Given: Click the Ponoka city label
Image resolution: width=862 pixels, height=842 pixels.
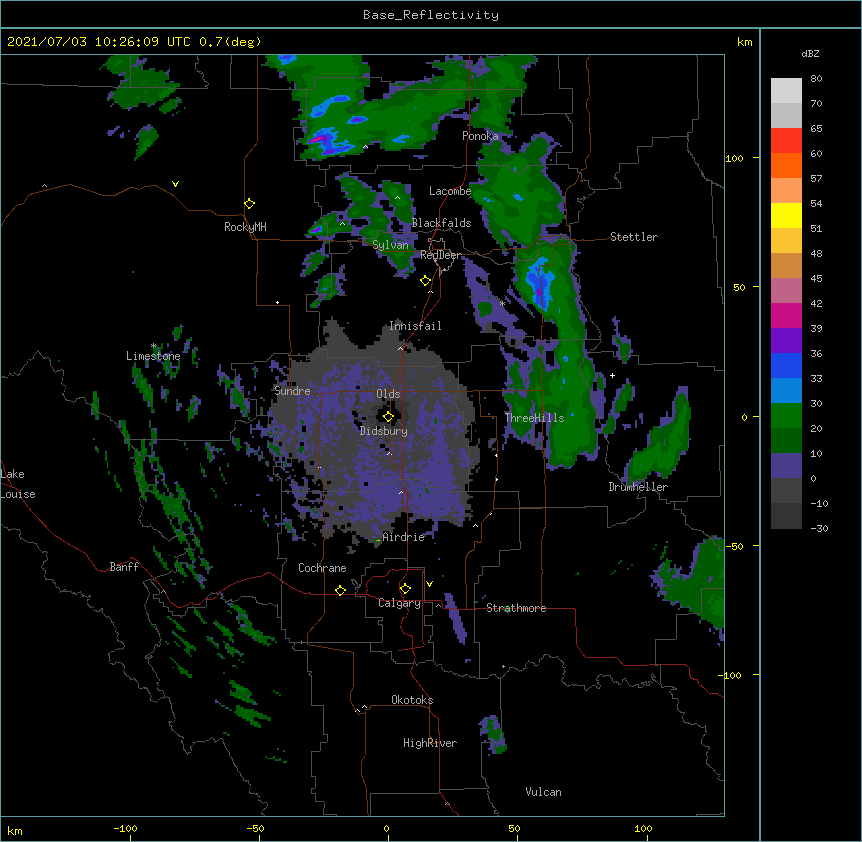Looking at the screenshot, I should pos(480,136).
